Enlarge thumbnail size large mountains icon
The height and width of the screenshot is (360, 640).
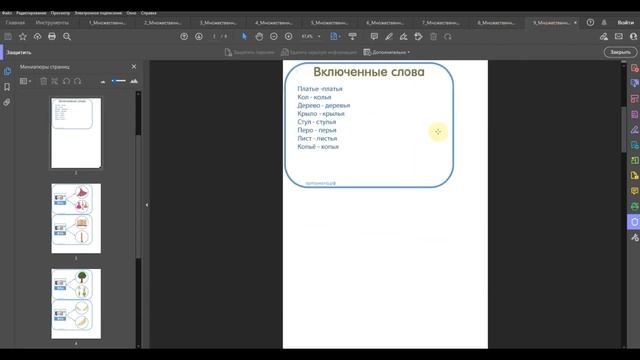pyautogui.click(x=134, y=81)
